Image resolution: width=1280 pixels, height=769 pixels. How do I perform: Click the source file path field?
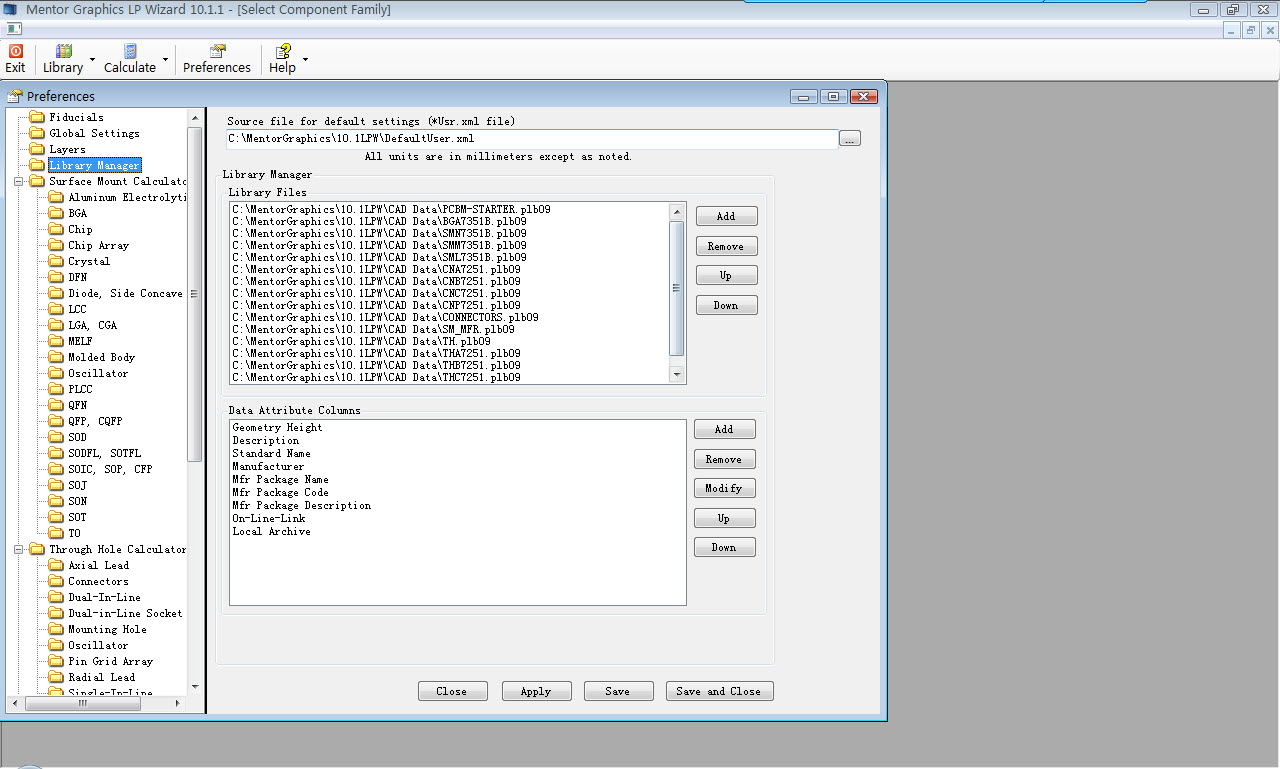(x=532, y=139)
